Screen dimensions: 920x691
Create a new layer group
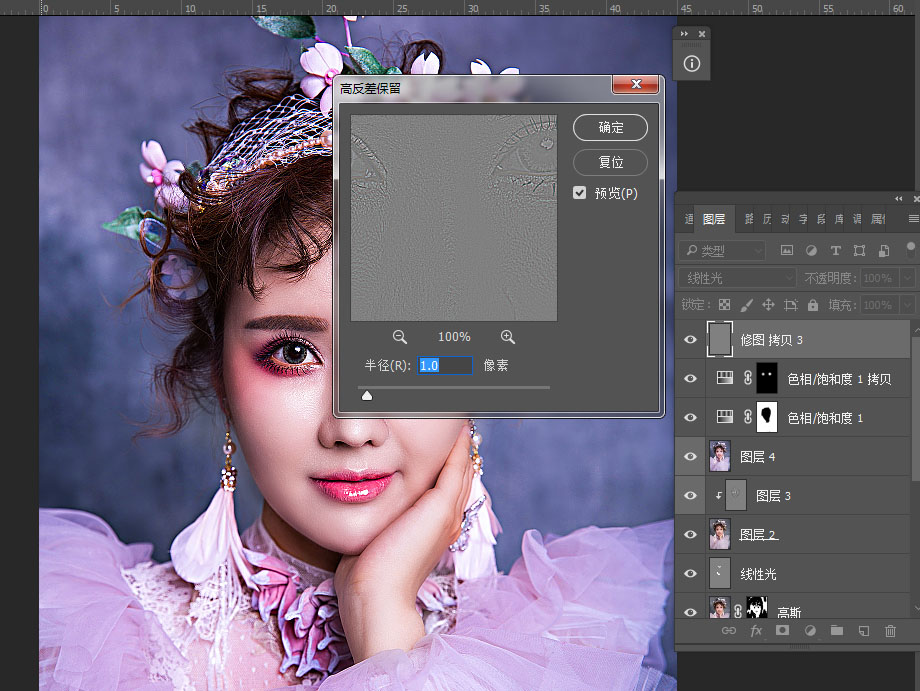837,631
